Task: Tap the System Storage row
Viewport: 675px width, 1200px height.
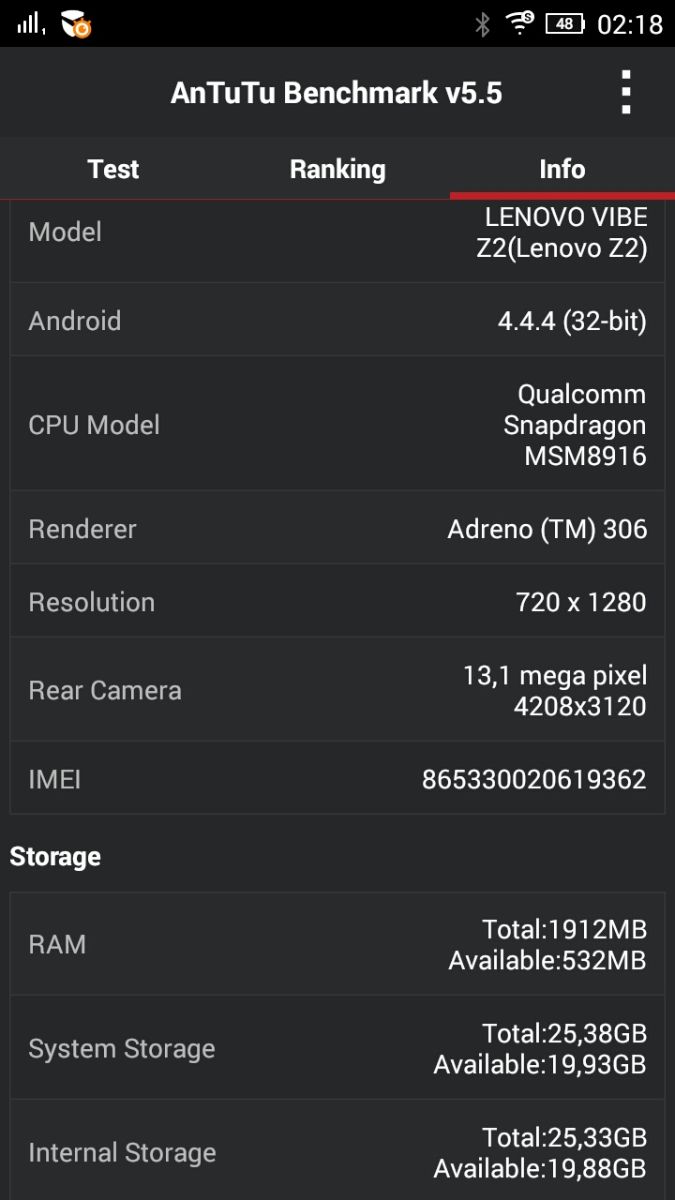Action: point(337,1049)
